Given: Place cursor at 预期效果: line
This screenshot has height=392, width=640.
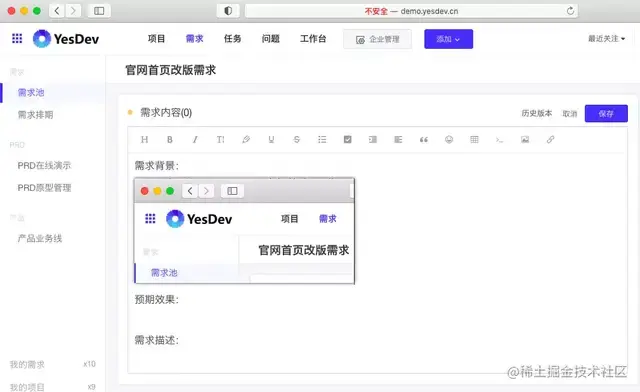Looking at the screenshot, I should pyautogui.click(x=157, y=299).
